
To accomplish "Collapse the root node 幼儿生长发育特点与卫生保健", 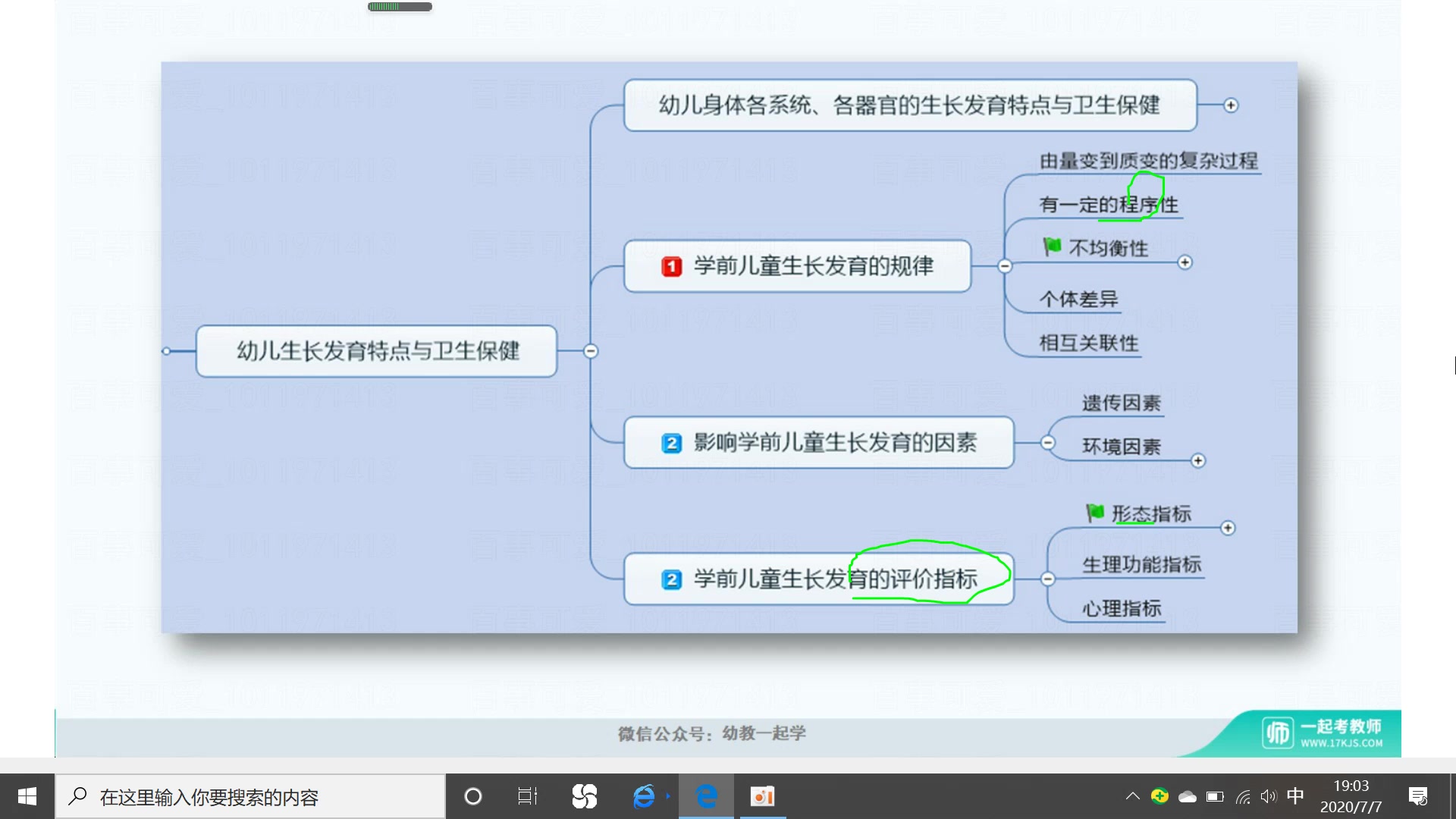I will 591,351.
